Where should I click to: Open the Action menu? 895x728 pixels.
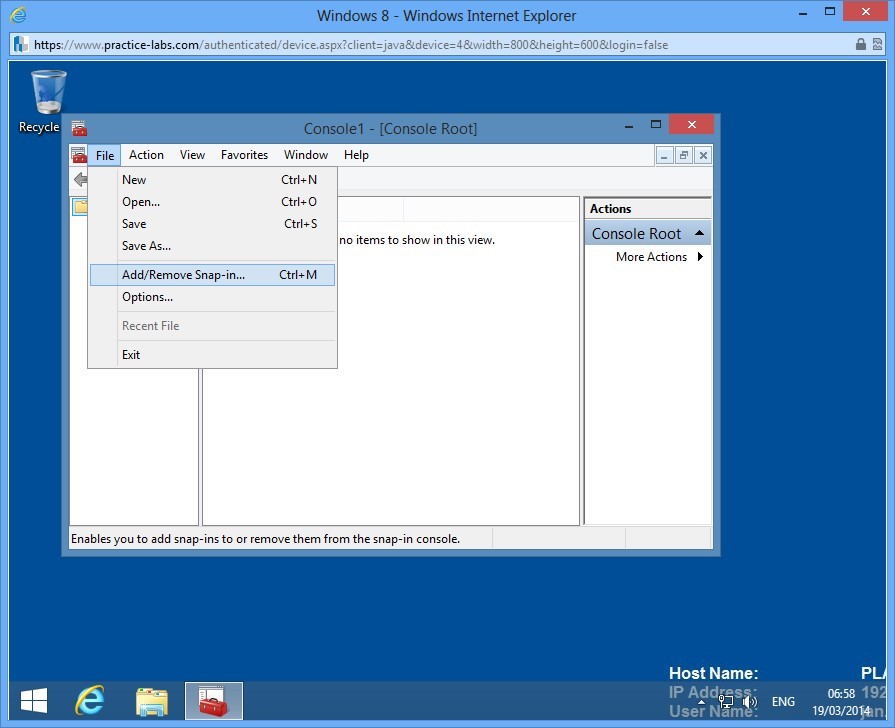[146, 155]
